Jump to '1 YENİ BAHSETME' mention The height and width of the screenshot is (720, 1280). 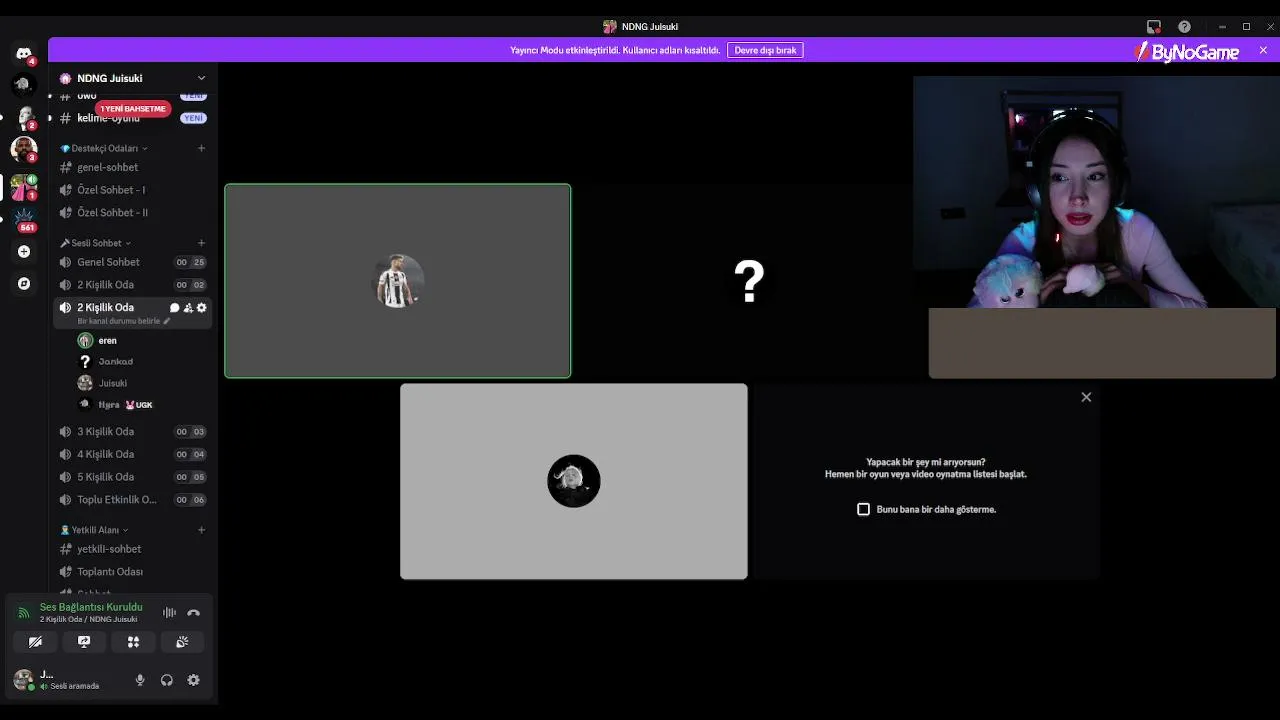click(132, 108)
